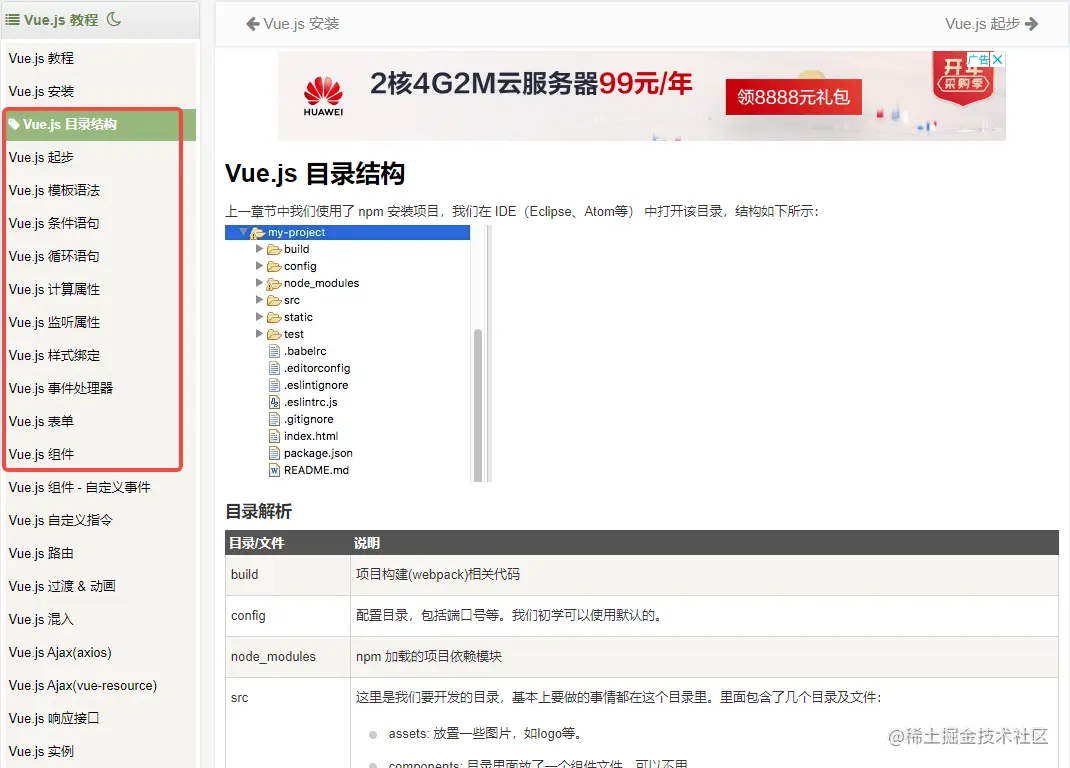Click the 广告 label on banner
The width and height of the screenshot is (1070, 768).
[979, 59]
